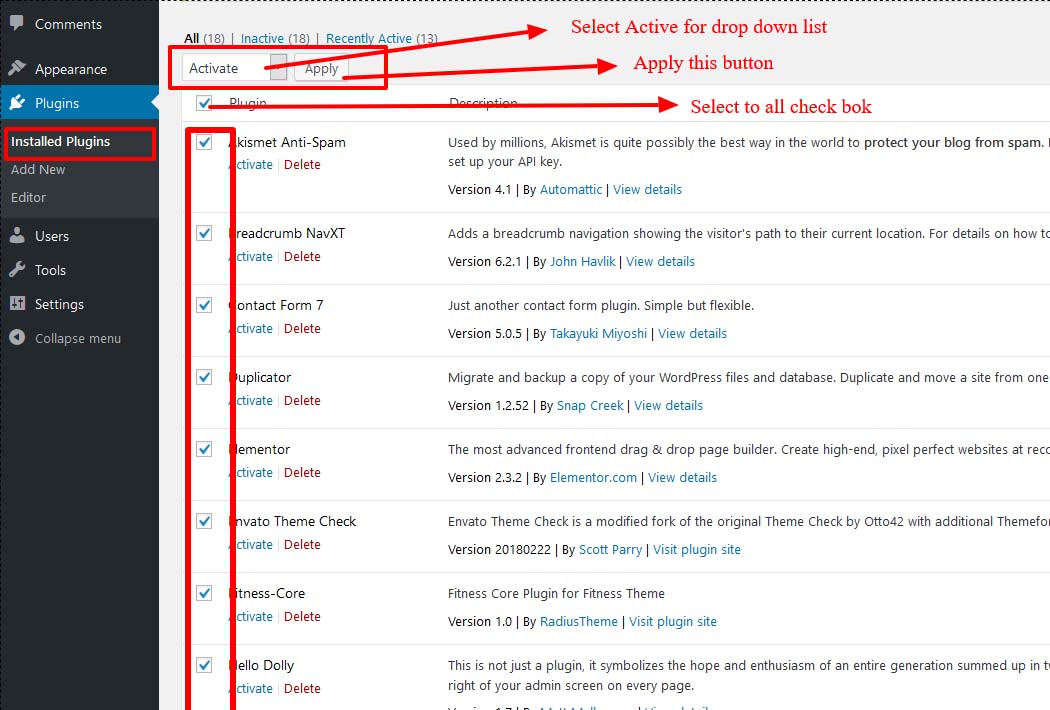Uncheck the Breadcrumb NavXT checkbox
The image size is (1050, 710).
pos(204,233)
